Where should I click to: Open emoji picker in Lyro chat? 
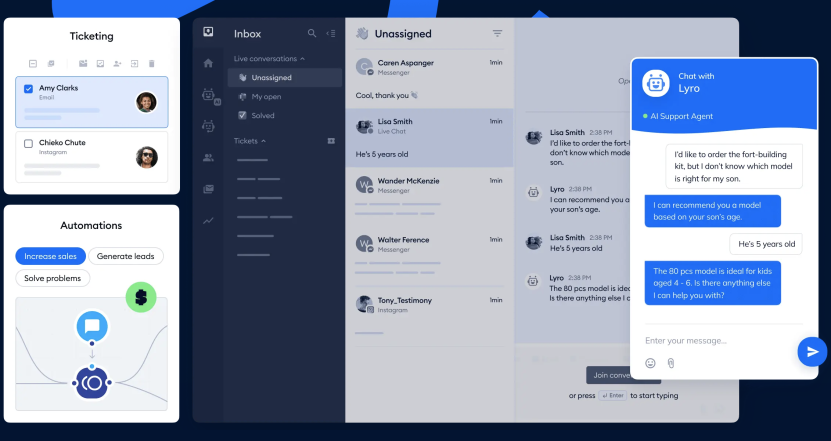click(650, 363)
